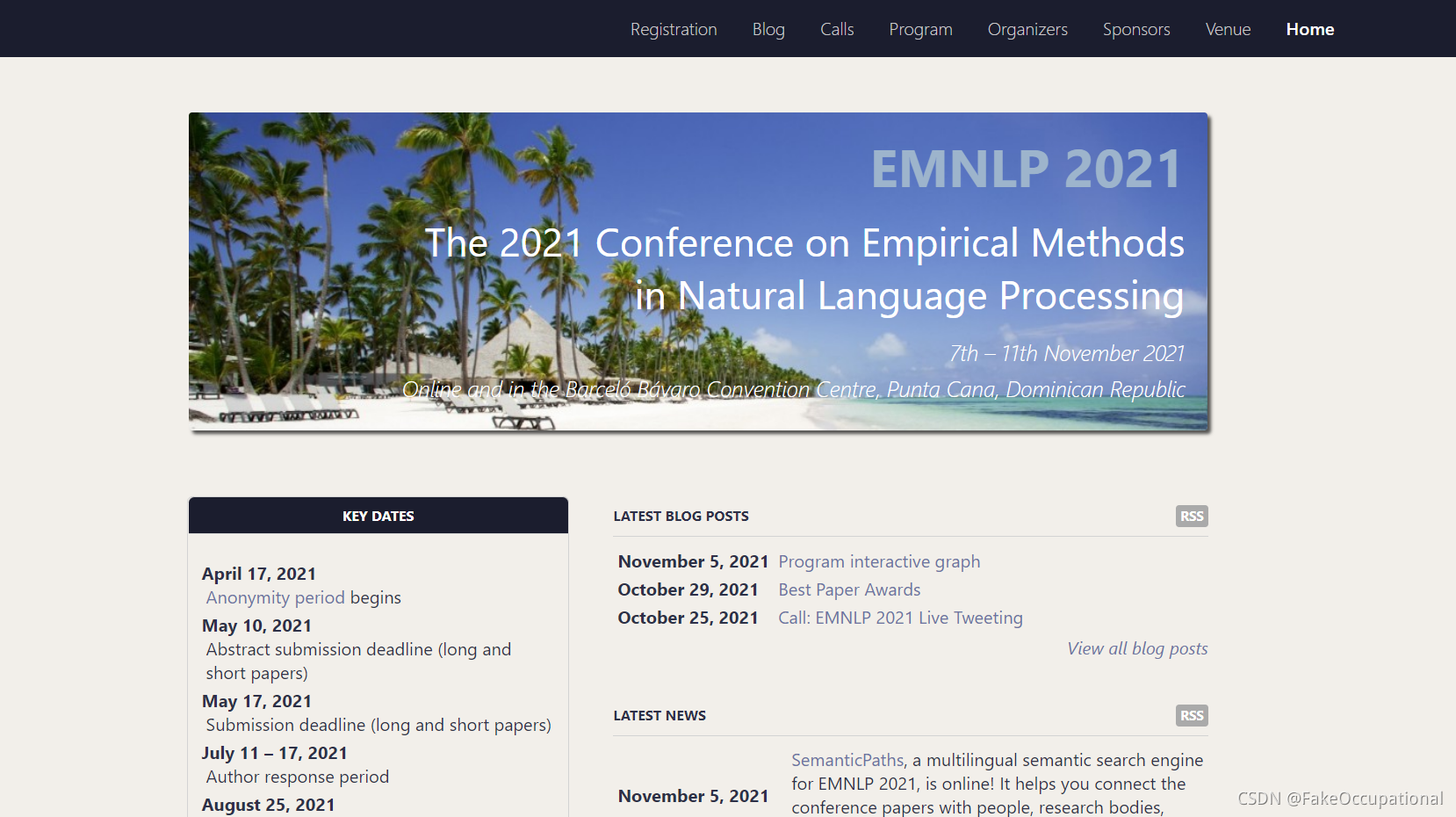
Task: Click the October 25, 2021 blog date
Action: tap(688, 618)
